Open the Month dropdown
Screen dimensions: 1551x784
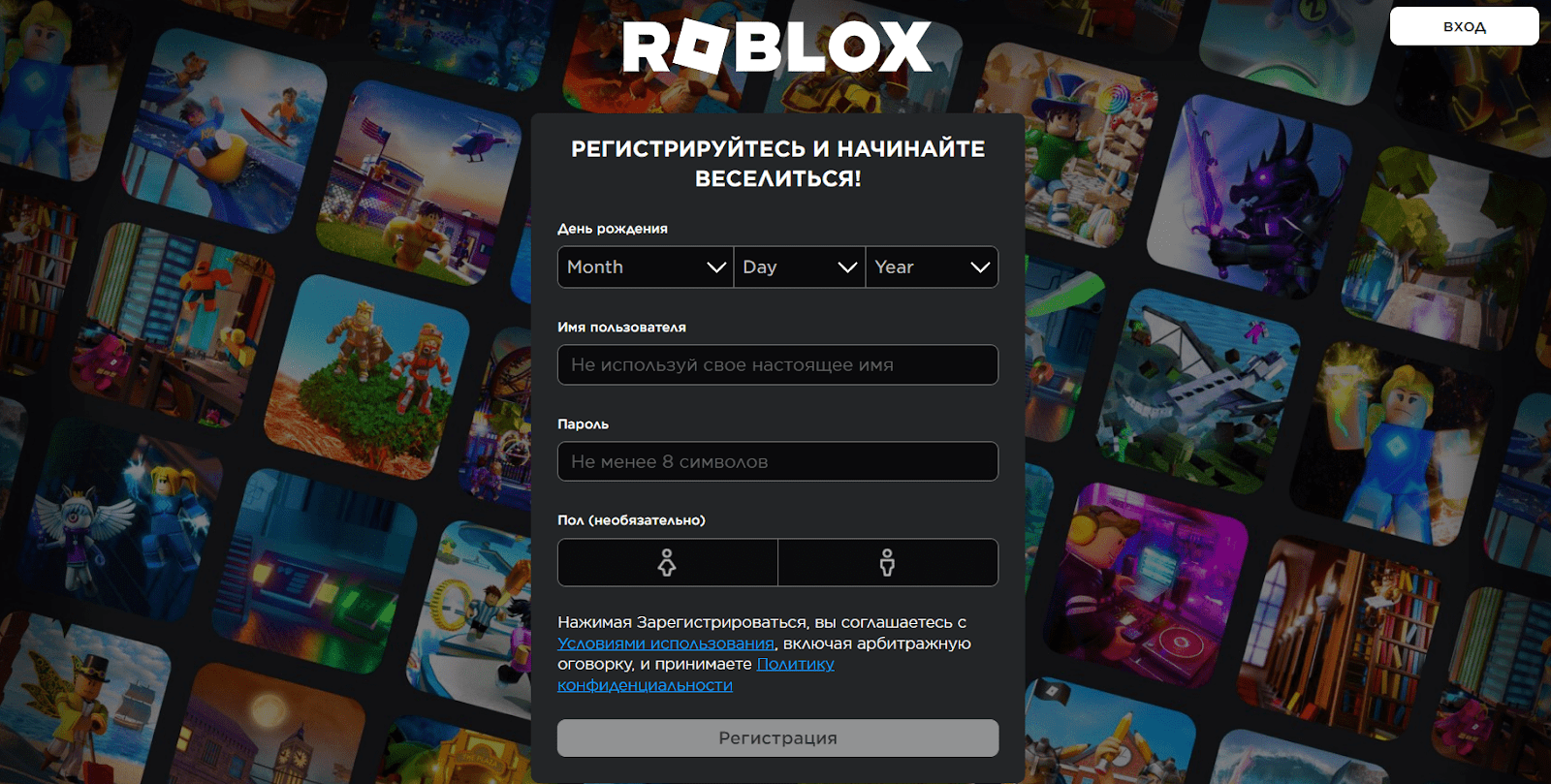(645, 267)
